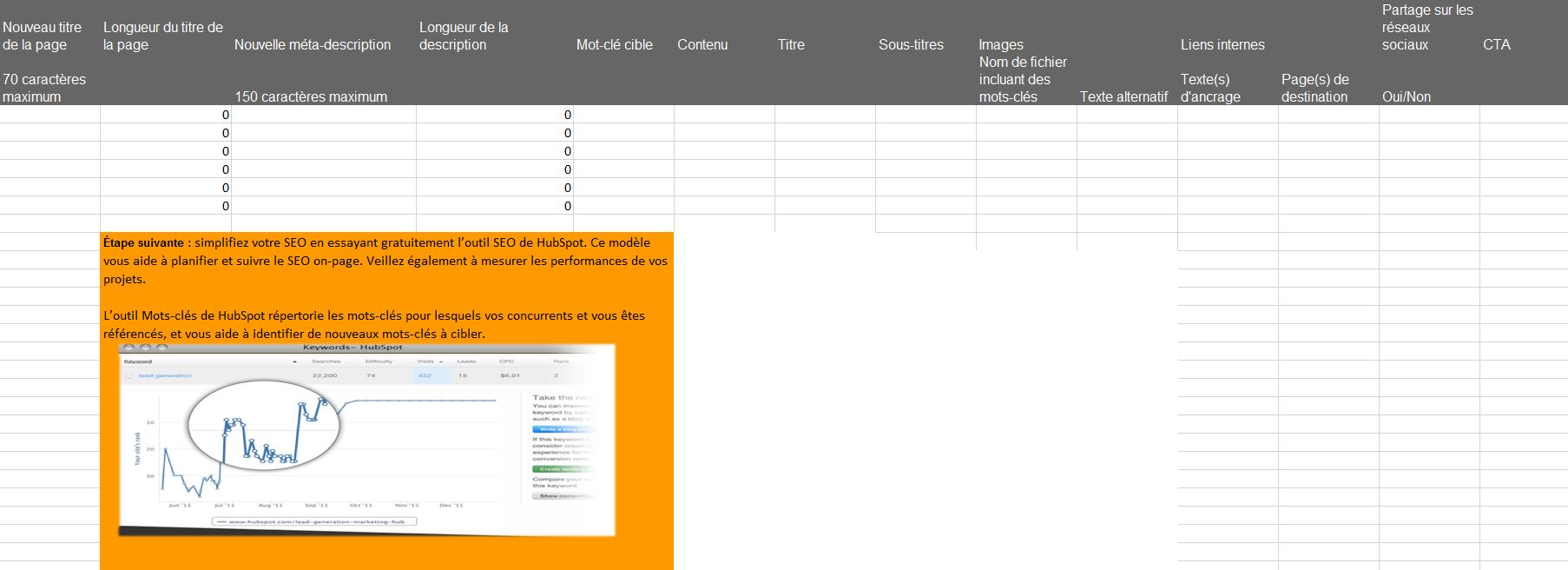The width and height of the screenshot is (1568, 570).
Task: Click the 'Nom de fichier incluant des mots-clés' header
Action: tap(1023, 79)
